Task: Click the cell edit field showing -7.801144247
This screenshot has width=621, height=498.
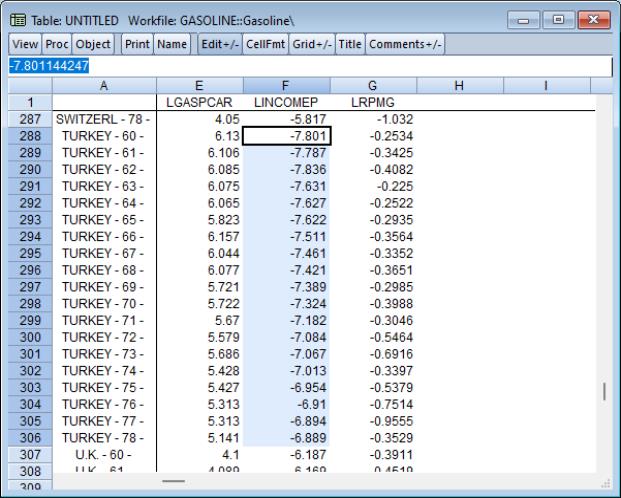Action: click(x=300, y=67)
